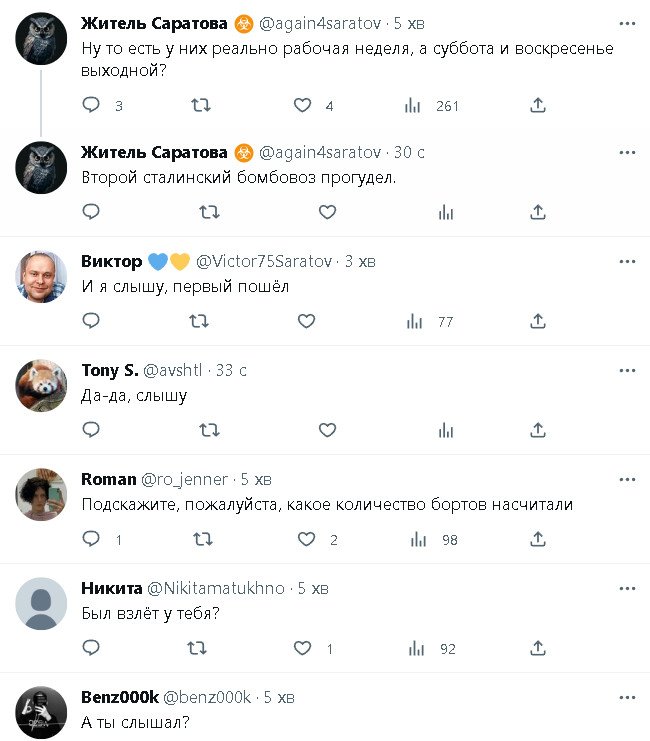Click the red panda avatar of Tony S.
650x741 pixels.
42,385
